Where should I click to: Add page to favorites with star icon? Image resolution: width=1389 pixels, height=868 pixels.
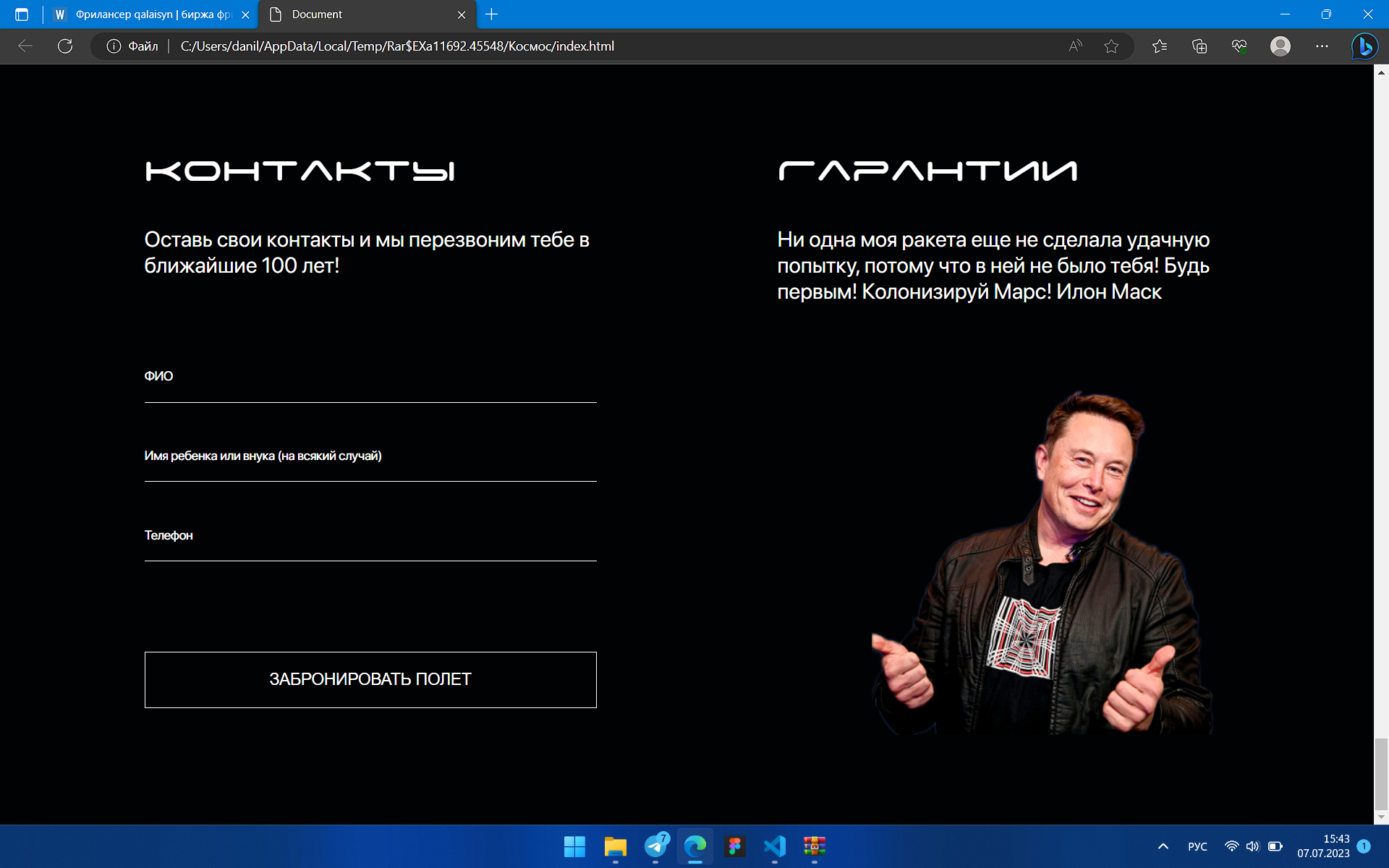tap(1111, 46)
